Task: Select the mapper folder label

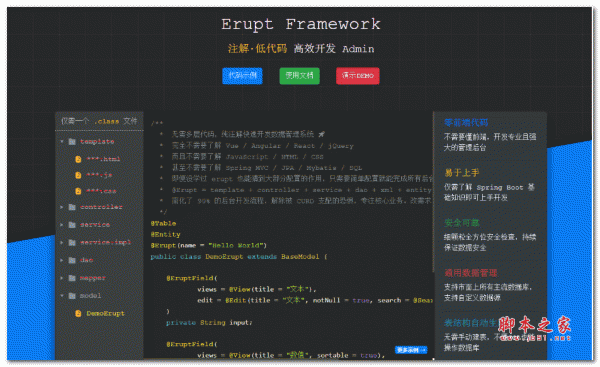Action: pos(93,278)
